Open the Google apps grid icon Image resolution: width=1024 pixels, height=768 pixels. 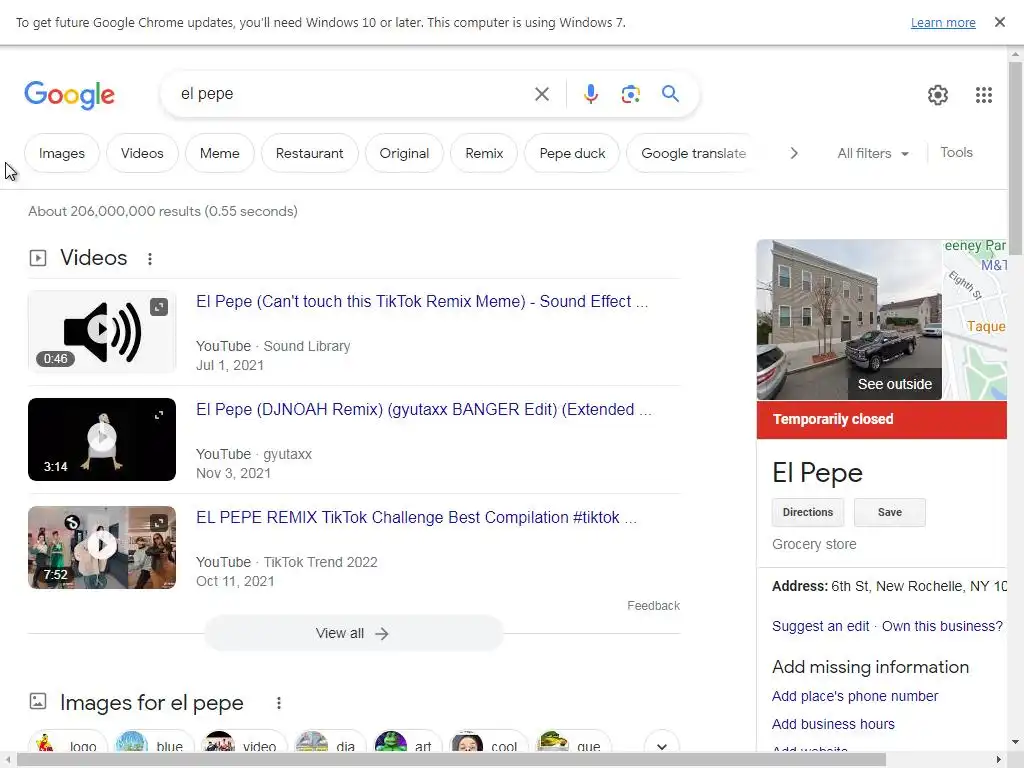click(984, 95)
